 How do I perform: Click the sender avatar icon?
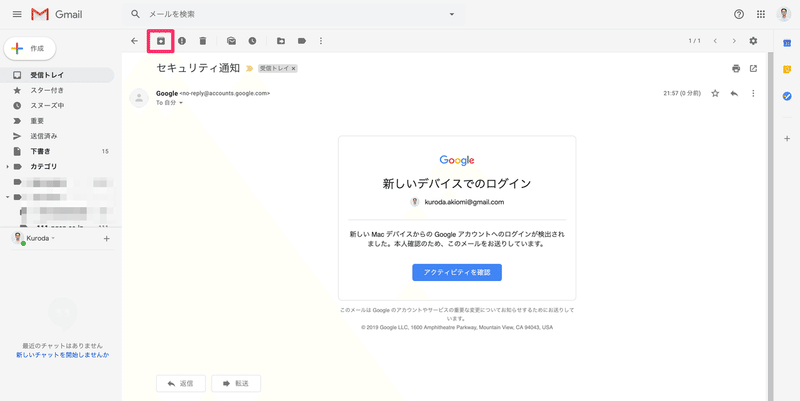pos(139,98)
